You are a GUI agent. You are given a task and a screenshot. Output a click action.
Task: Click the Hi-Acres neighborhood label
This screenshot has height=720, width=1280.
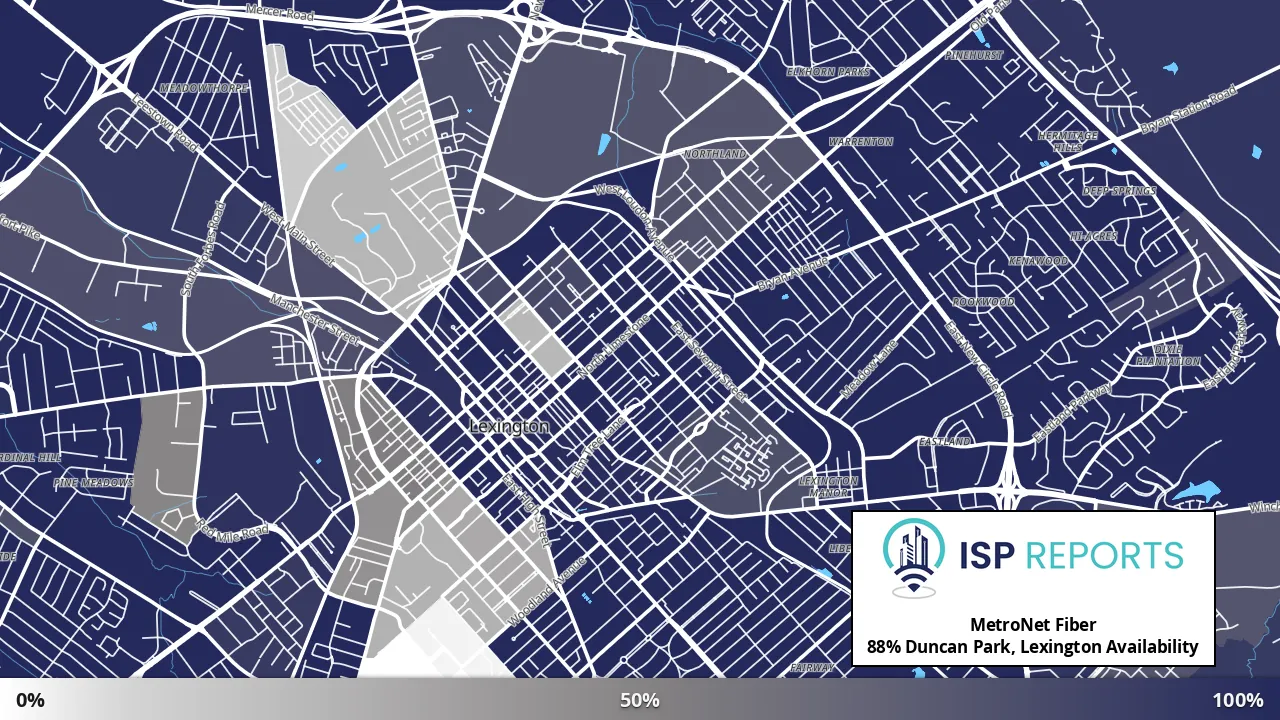(x=1093, y=237)
